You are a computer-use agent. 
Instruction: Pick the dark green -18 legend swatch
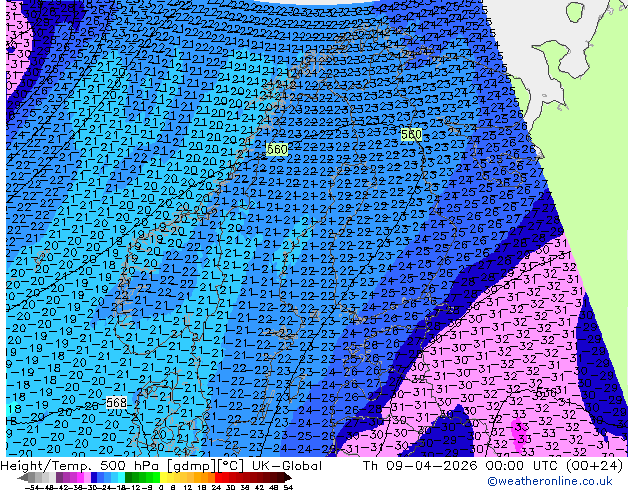[129, 477]
